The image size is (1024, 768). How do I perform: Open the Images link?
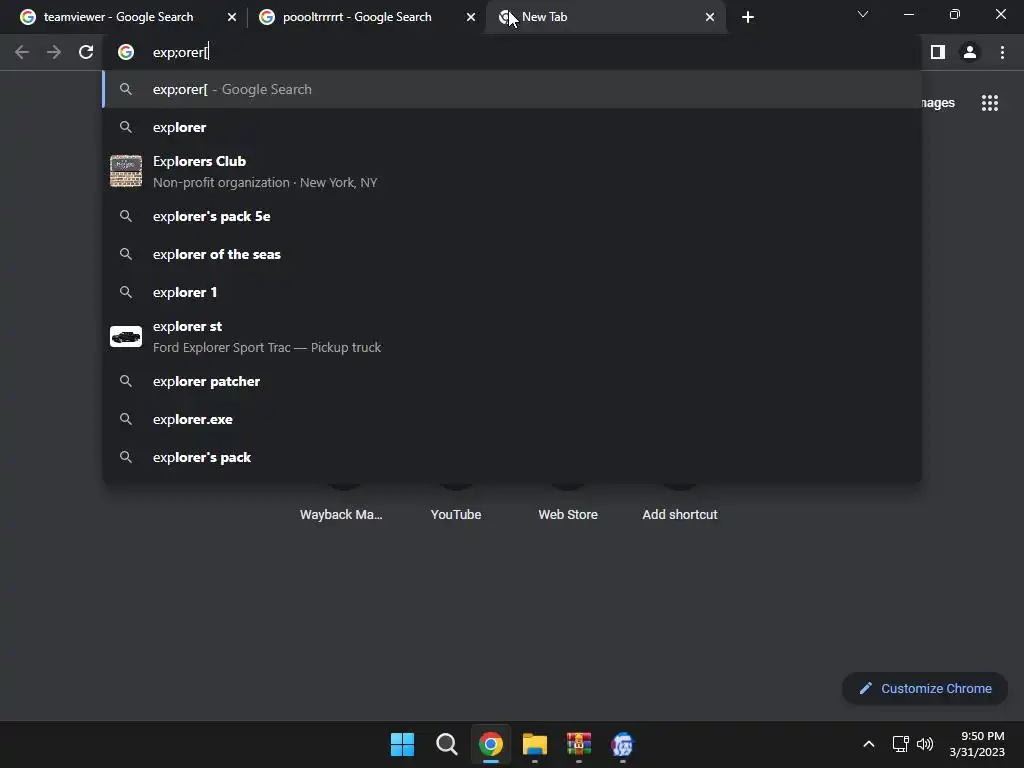coord(938,103)
